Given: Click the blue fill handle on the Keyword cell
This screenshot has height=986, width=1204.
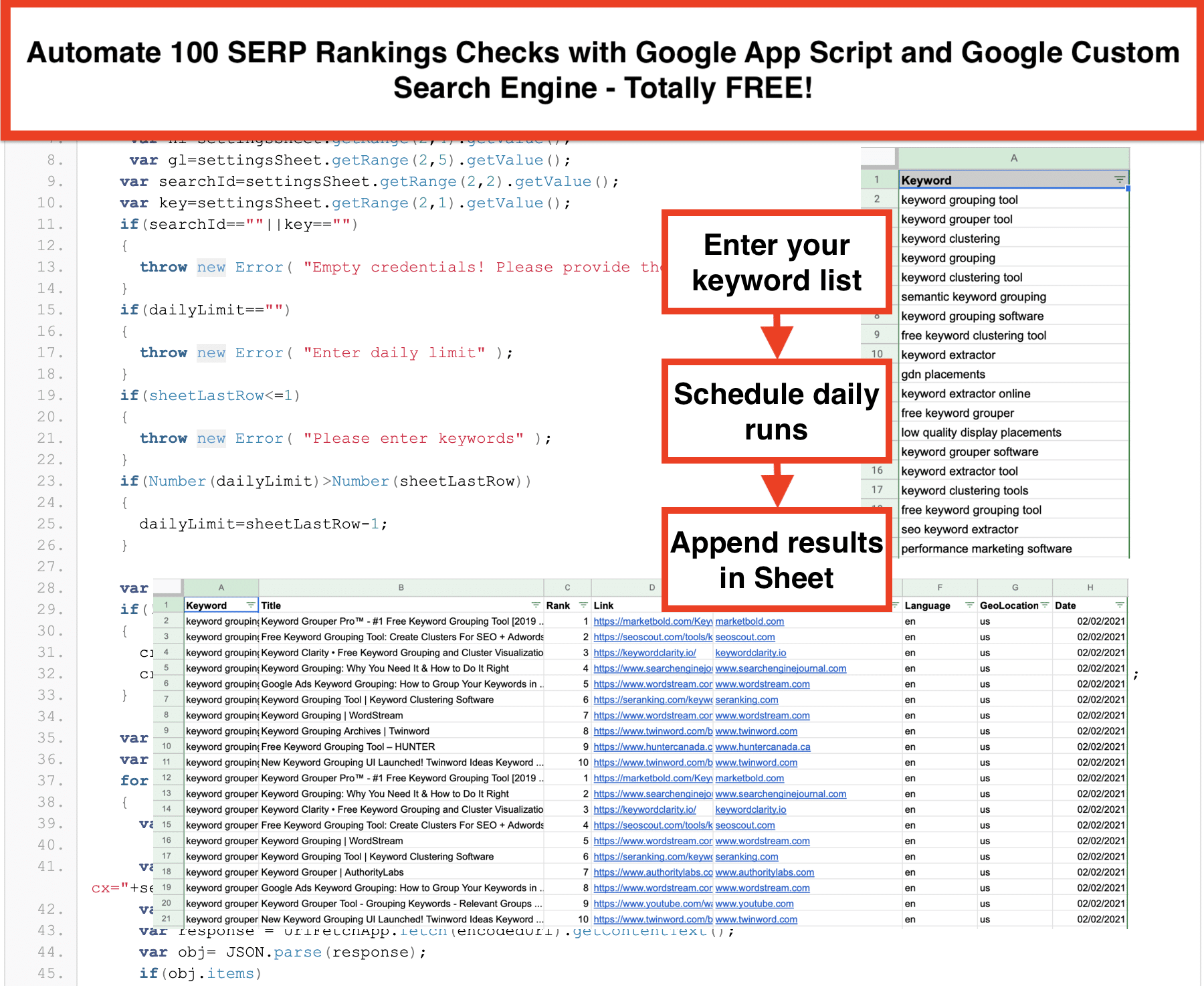Looking at the screenshot, I should coord(1128,188).
